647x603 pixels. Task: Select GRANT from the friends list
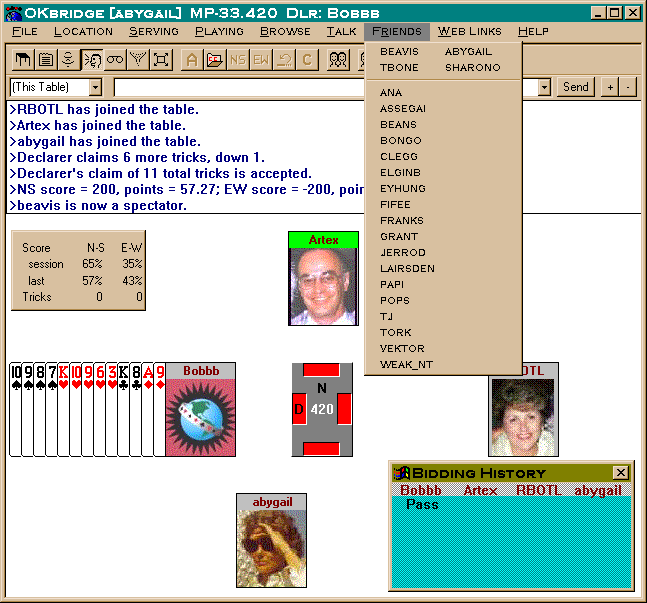tap(444, 236)
